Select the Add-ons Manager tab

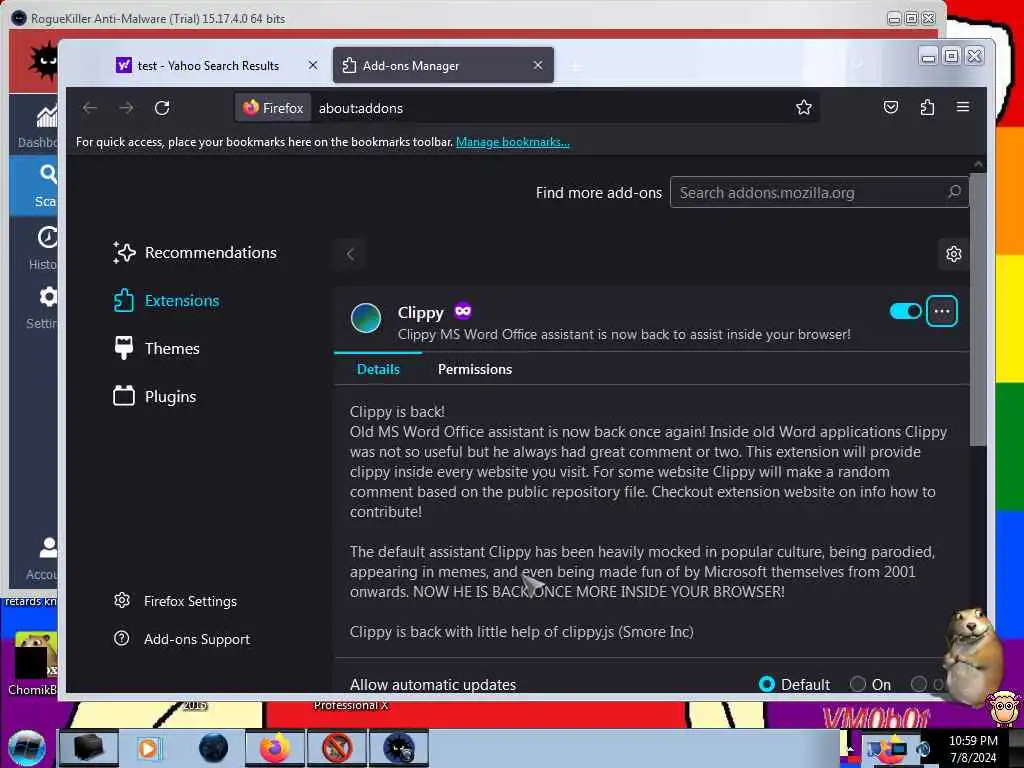coord(443,65)
